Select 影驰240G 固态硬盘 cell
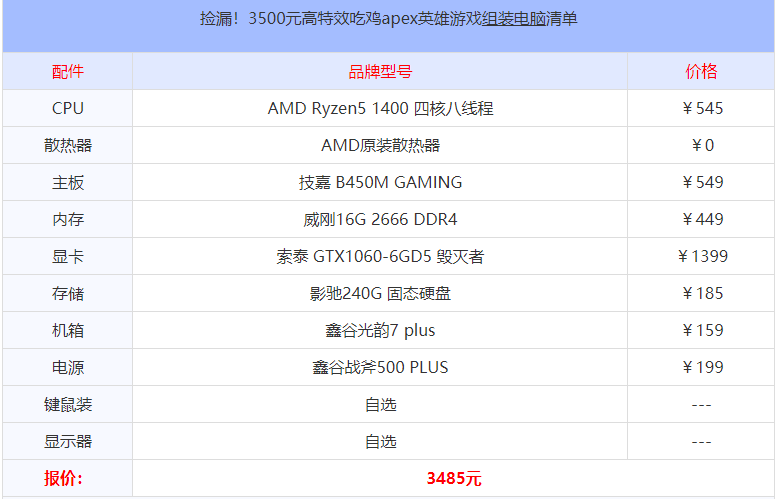Screen dimensions: 777x499 point(380,293)
